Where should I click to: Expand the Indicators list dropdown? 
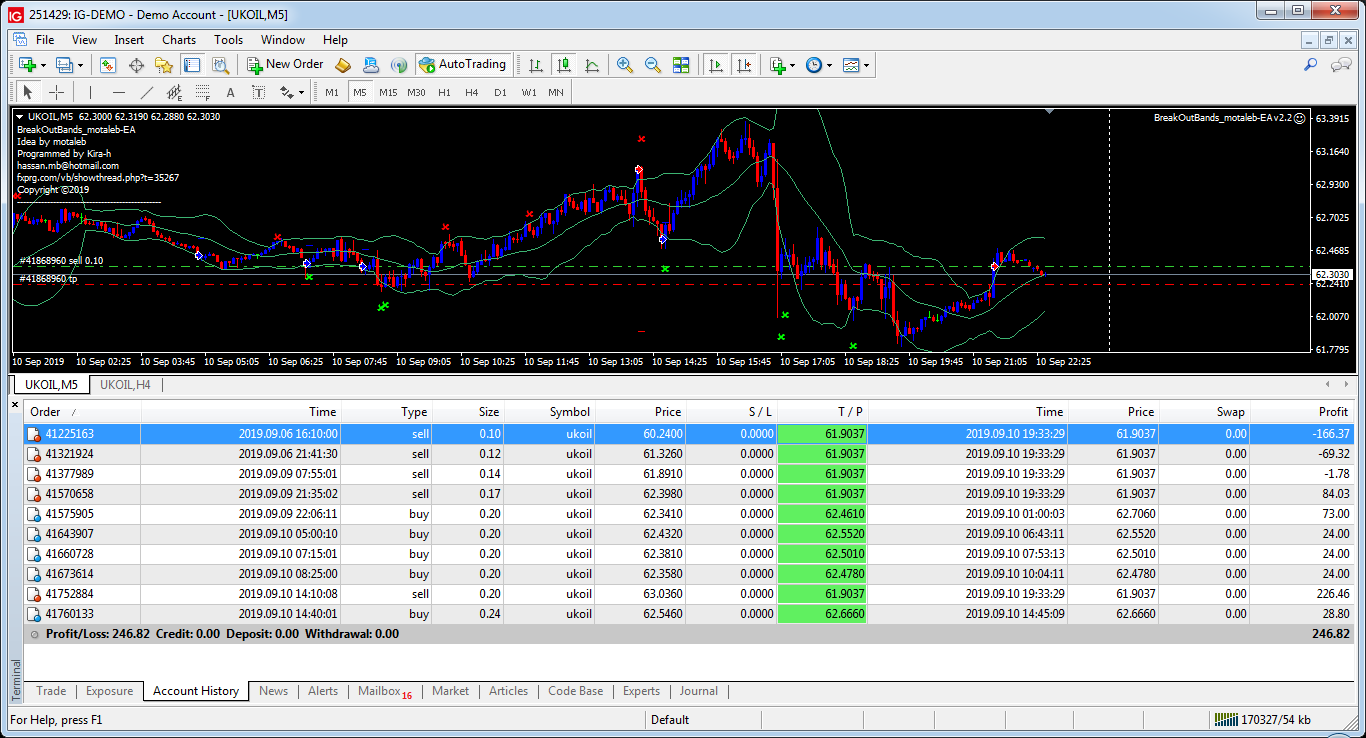click(x=793, y=65)
